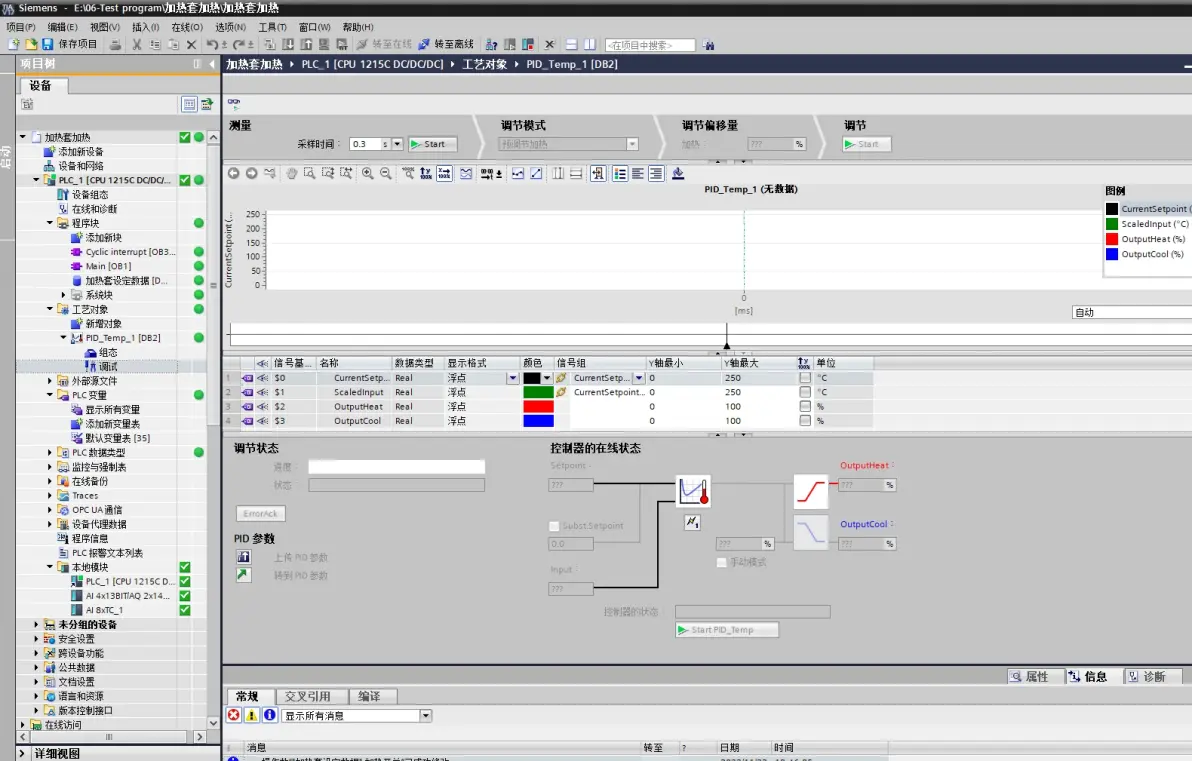Click the Cut scissors icon
The width and height of the screenshot is (1192, 761).
[137, 45]
